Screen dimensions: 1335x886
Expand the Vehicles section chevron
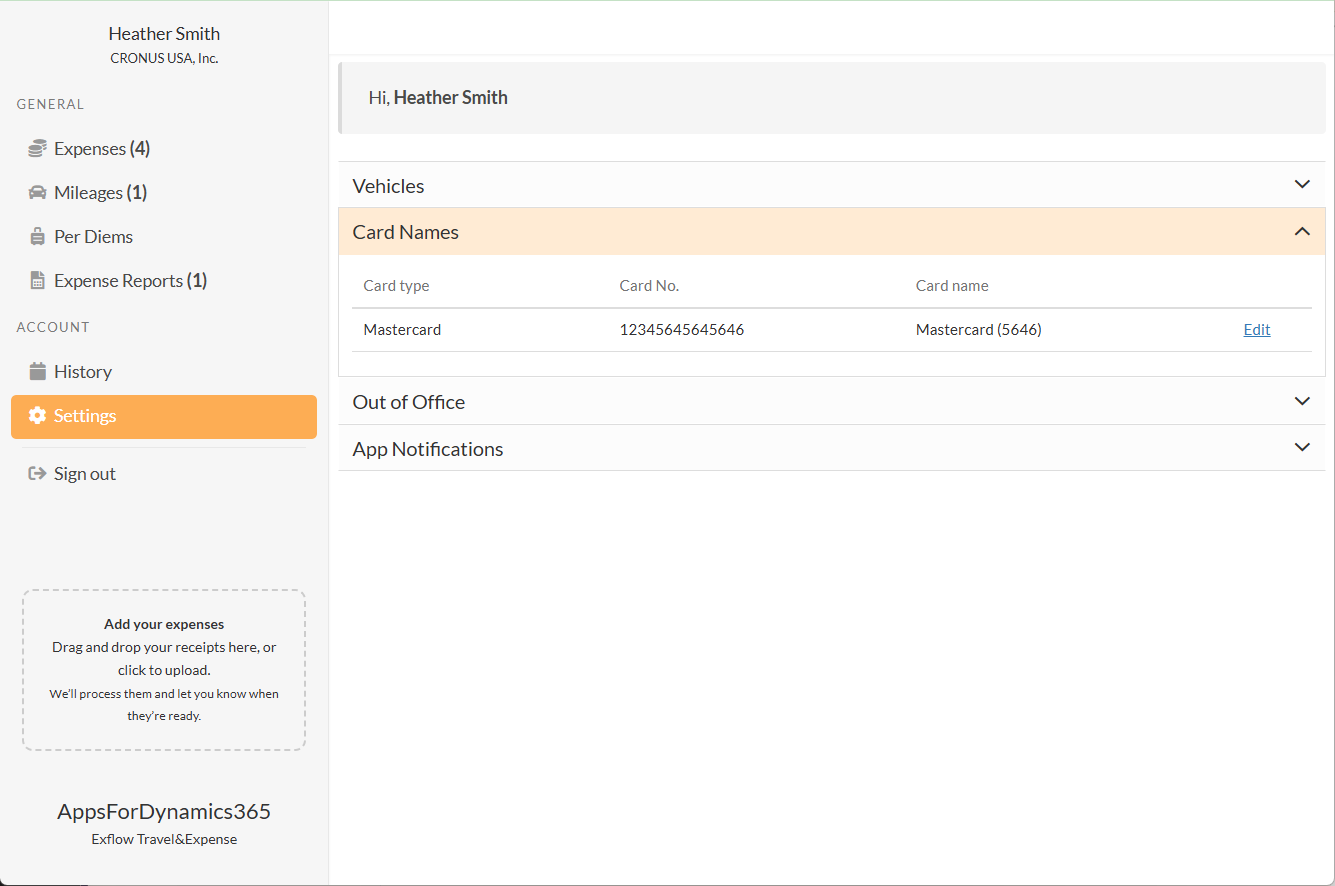(1301, 185)
